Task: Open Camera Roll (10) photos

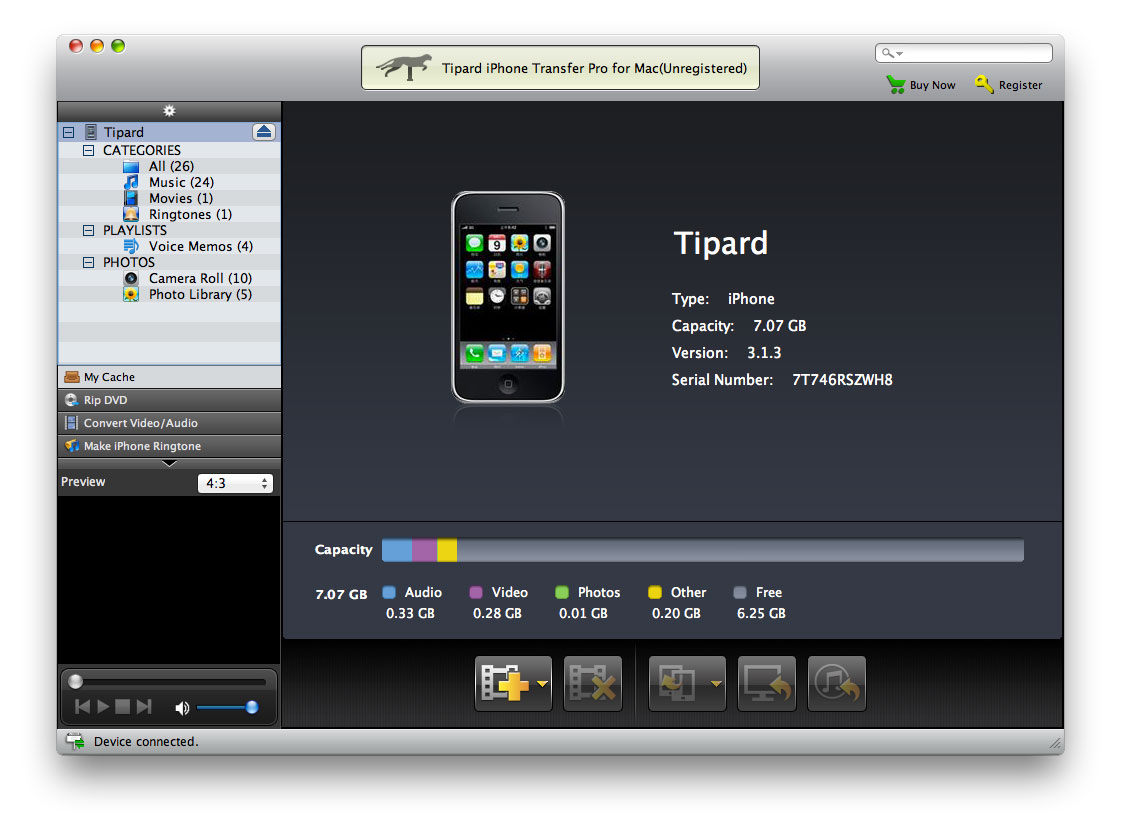Action: (x=169, y=279)
